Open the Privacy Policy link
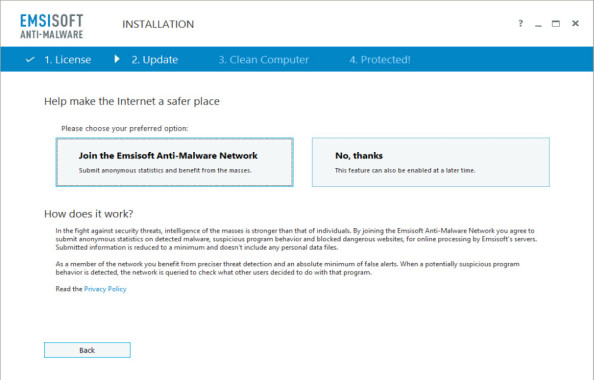 (x=105, y=289)
